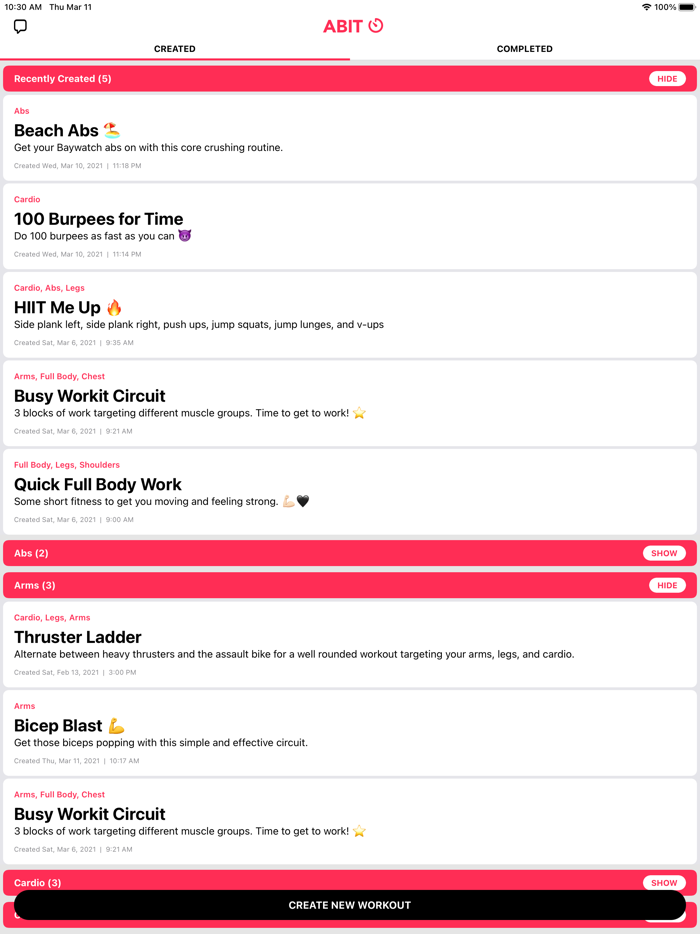This screenshot has height=934, width=700.
Task: Tap the ABIT timer logo icon
Action: 376,26
